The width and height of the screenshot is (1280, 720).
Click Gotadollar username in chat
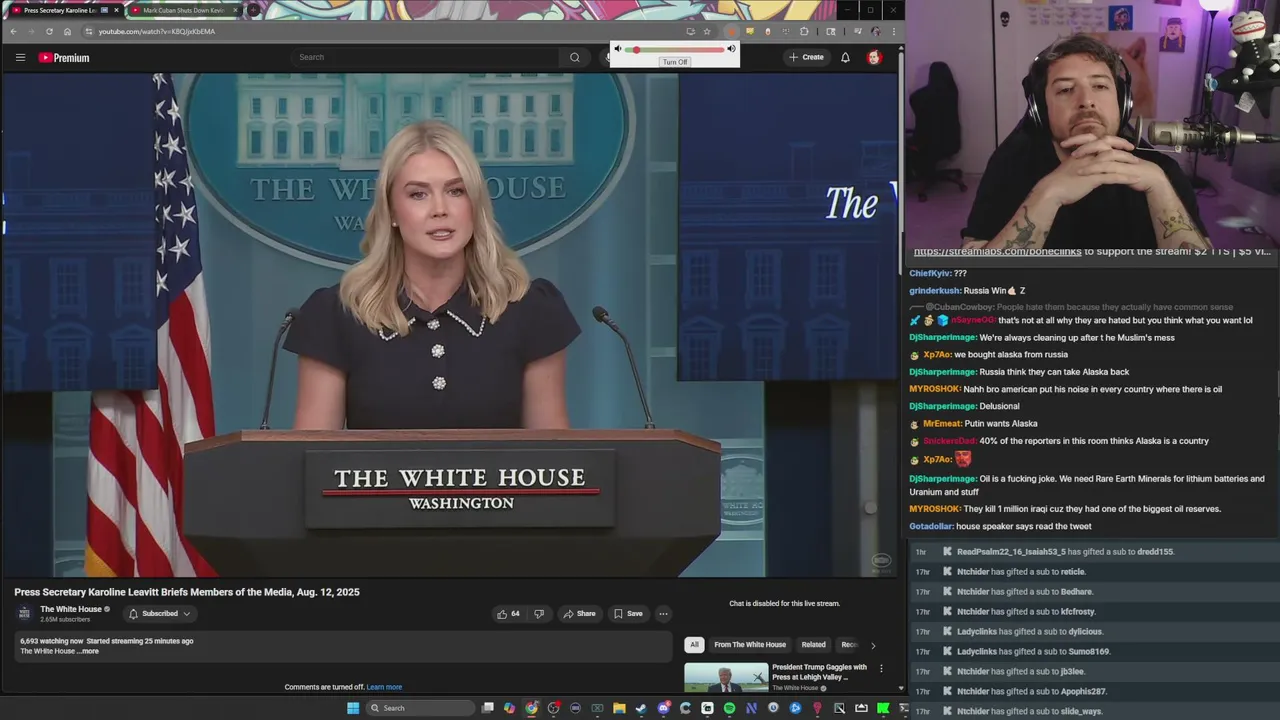931,526
